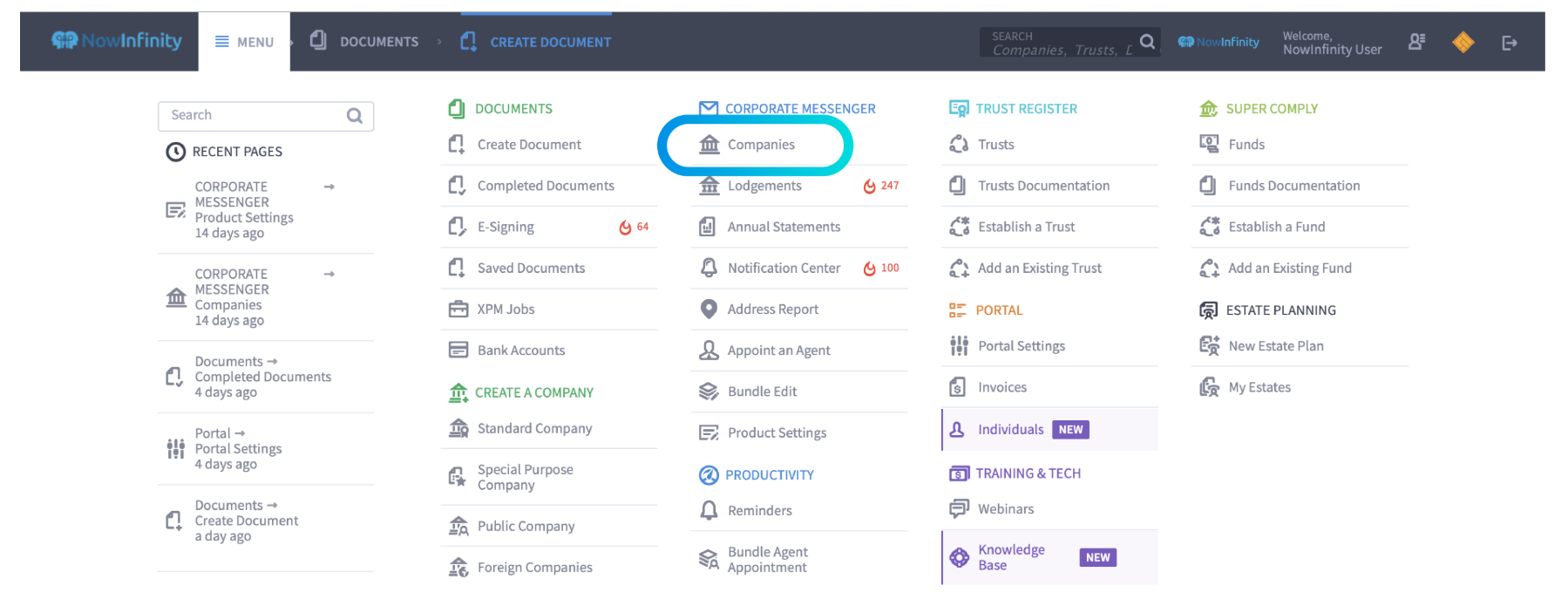Click the logout icon

tap(1510, 43)
